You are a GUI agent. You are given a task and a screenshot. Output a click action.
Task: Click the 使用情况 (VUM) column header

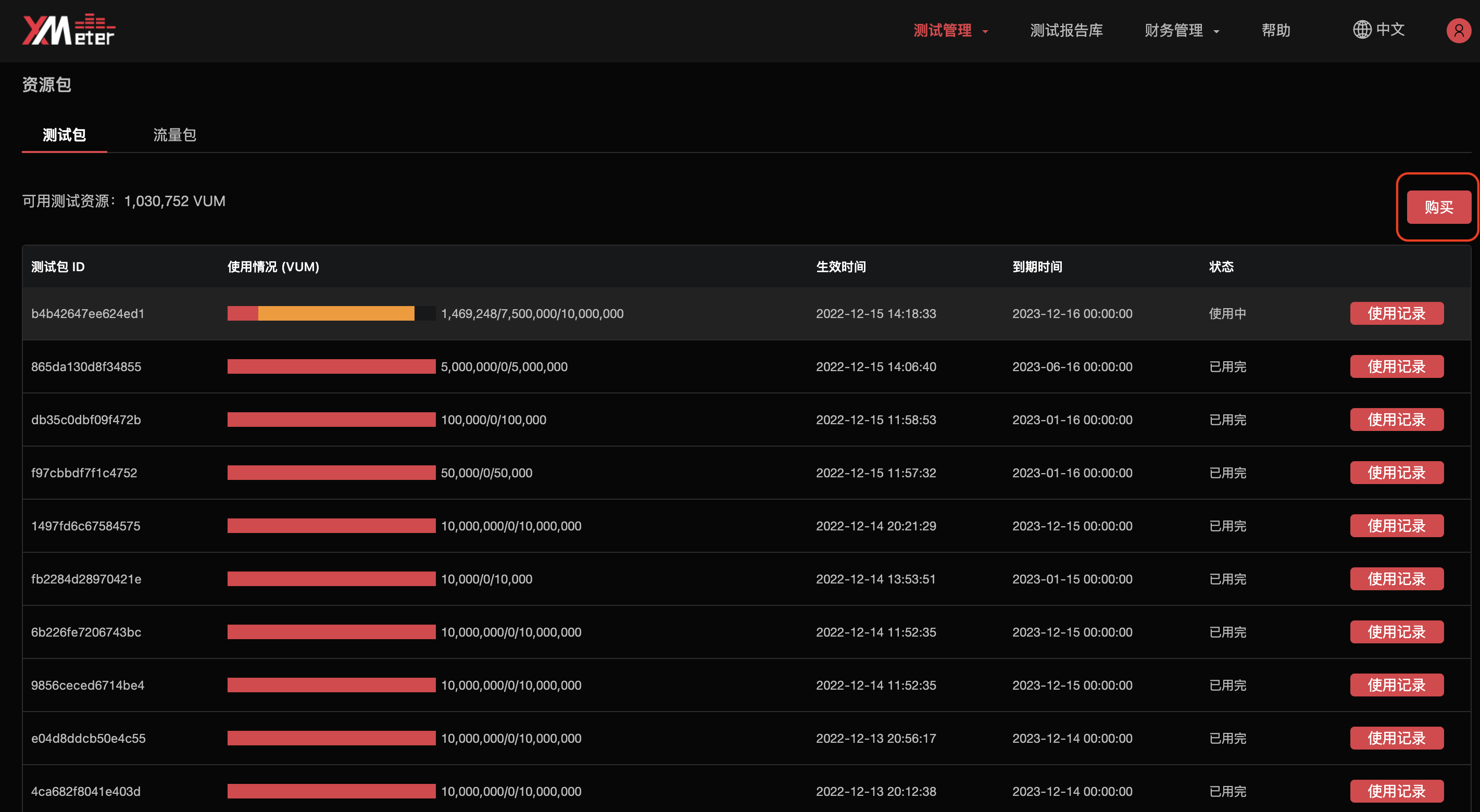coord(273,267)
